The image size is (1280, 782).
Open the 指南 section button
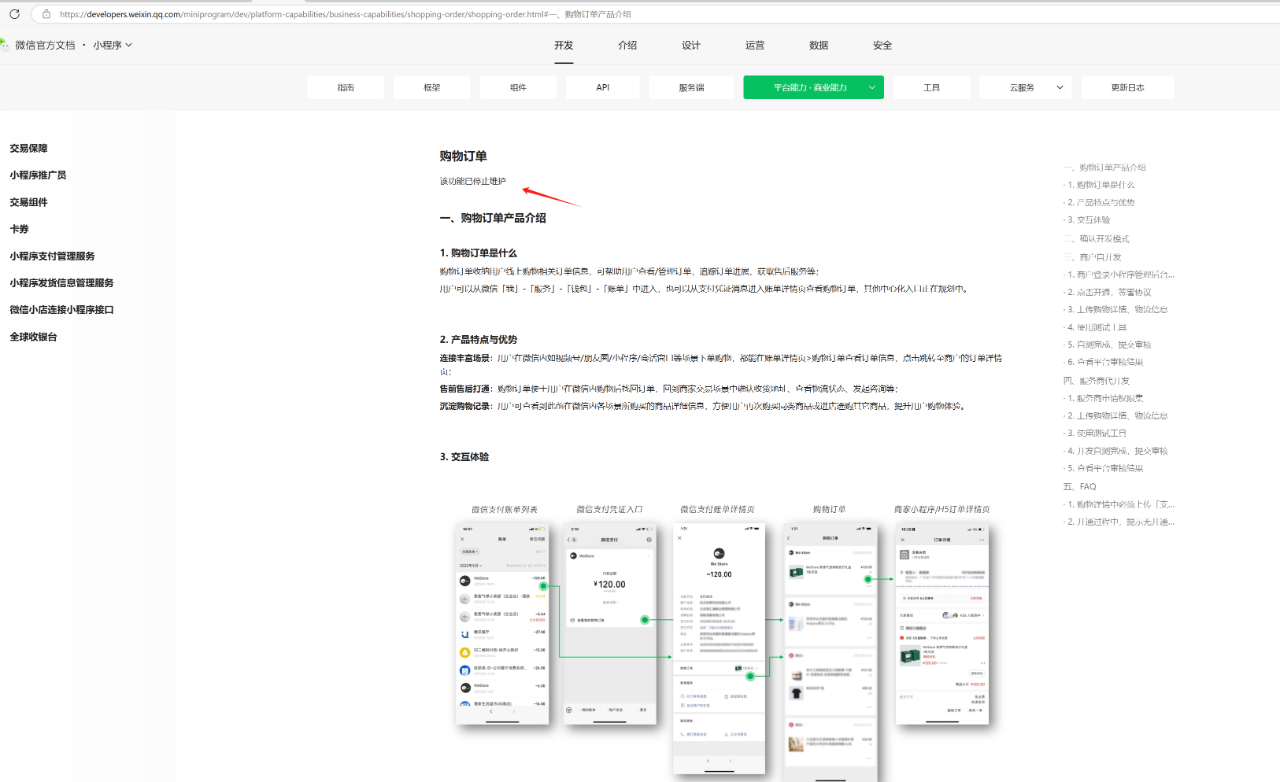[x=346, y=87]
